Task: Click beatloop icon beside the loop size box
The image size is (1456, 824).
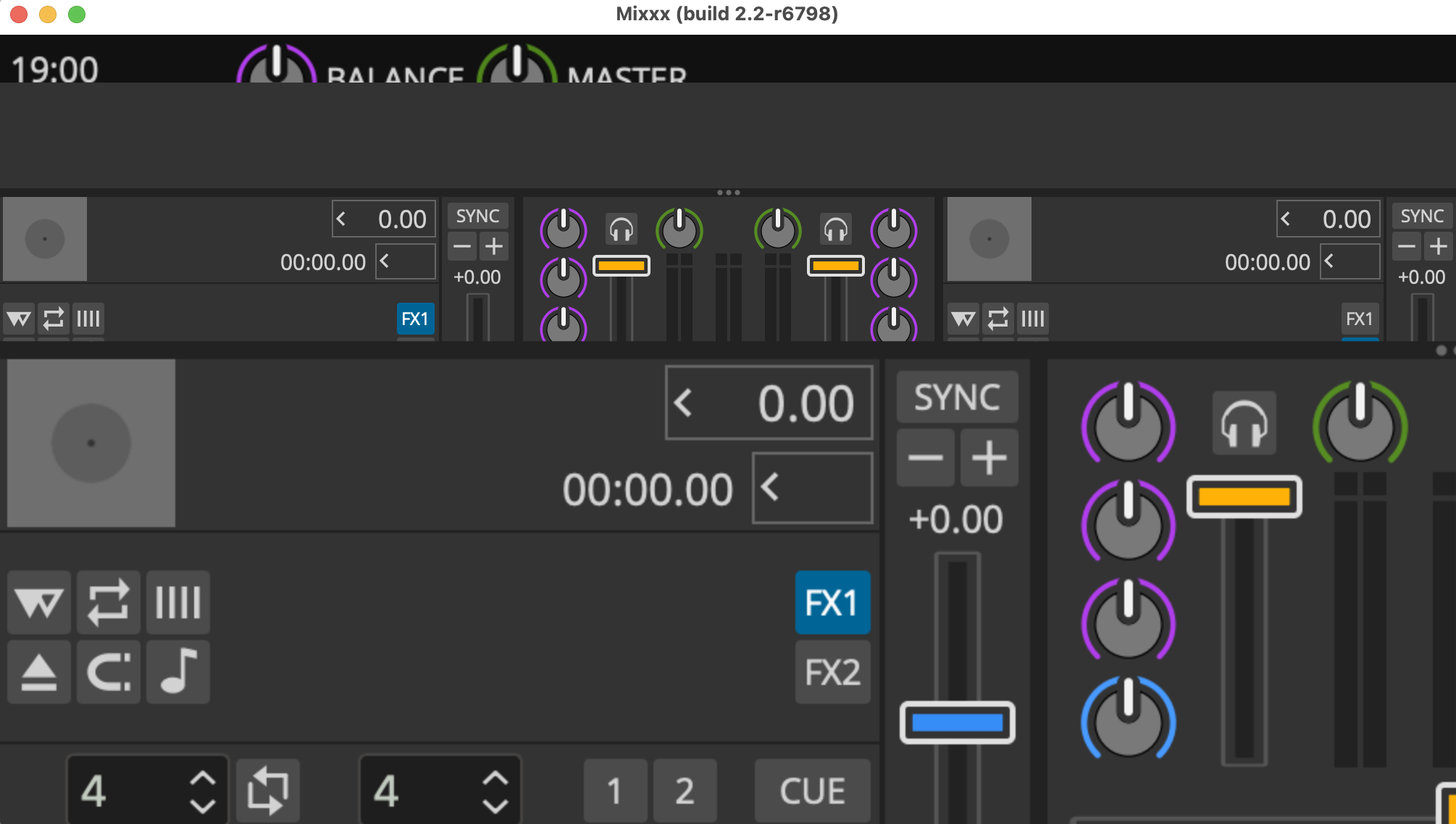Action: point(268,791)
